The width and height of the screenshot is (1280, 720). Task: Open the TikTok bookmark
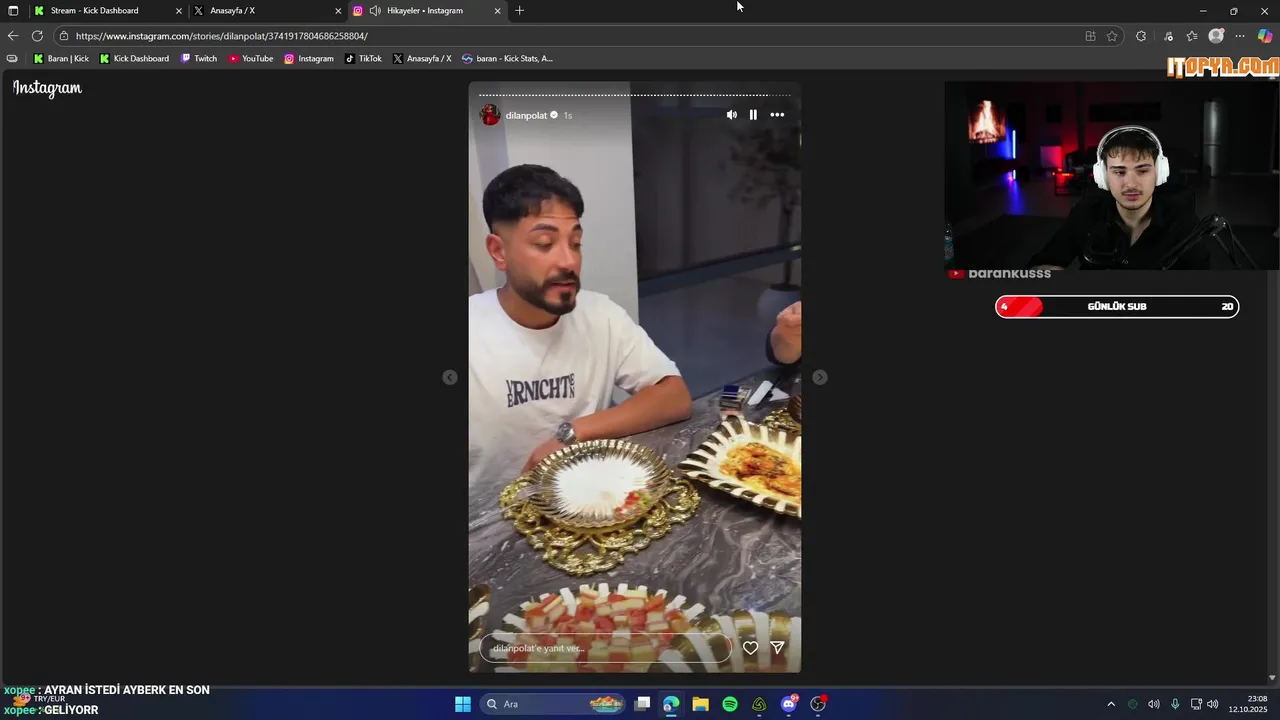(363, 59)
